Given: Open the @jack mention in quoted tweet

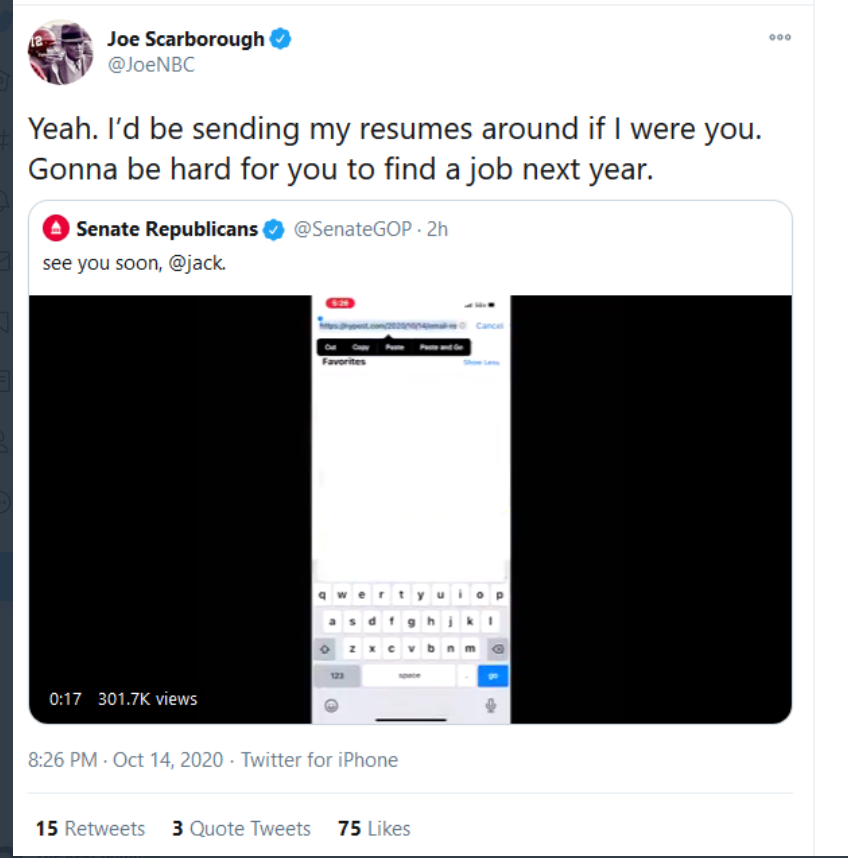Looking at the screenshot, I should (x=196, y=263).
